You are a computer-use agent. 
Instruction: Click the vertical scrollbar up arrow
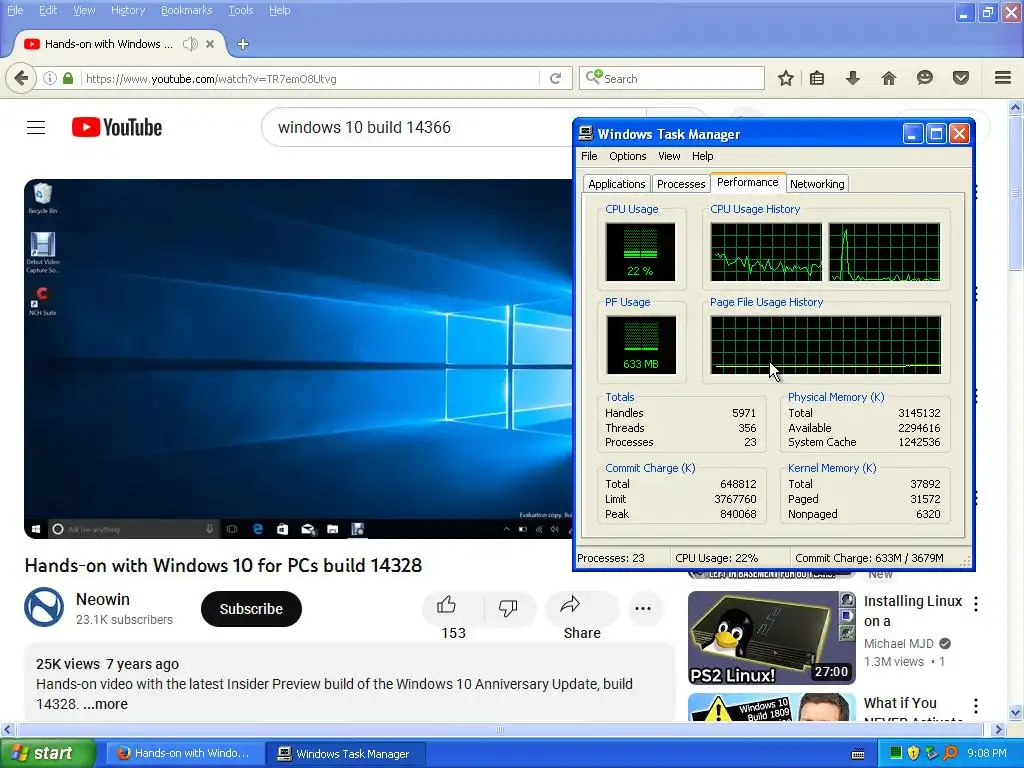1016,107
